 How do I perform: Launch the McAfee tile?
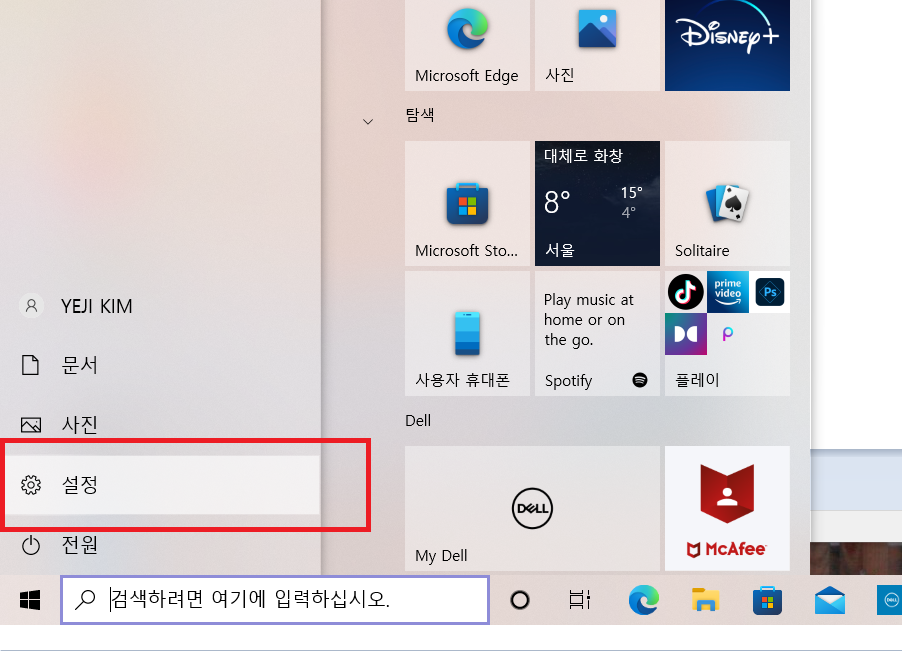tap(727, 508)
